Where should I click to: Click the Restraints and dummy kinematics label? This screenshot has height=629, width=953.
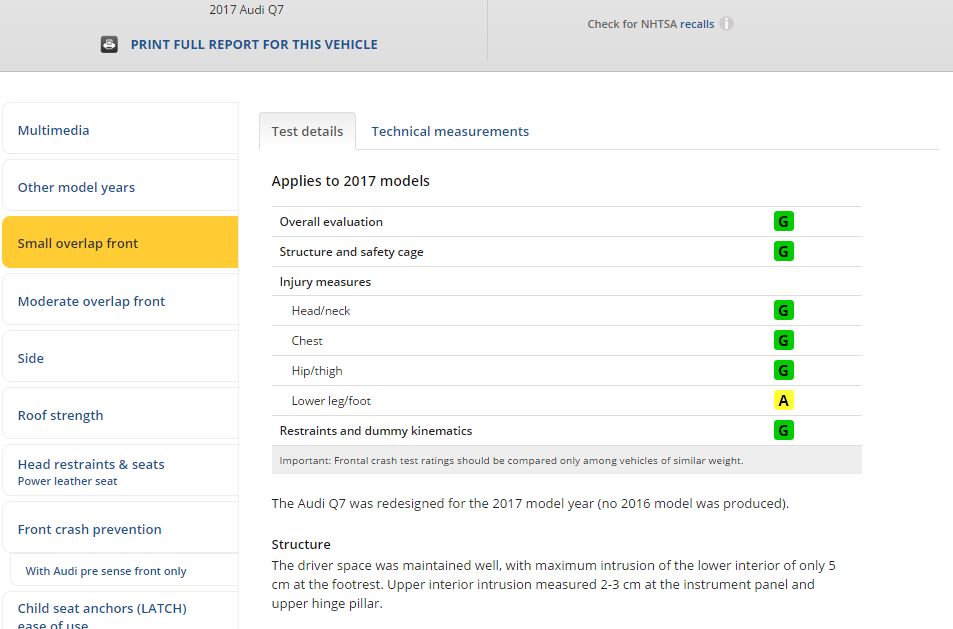[x=376, y=431]
